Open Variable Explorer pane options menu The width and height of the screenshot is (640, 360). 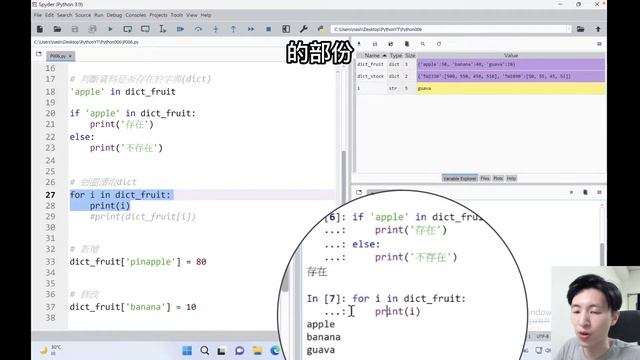pos(599,44)
